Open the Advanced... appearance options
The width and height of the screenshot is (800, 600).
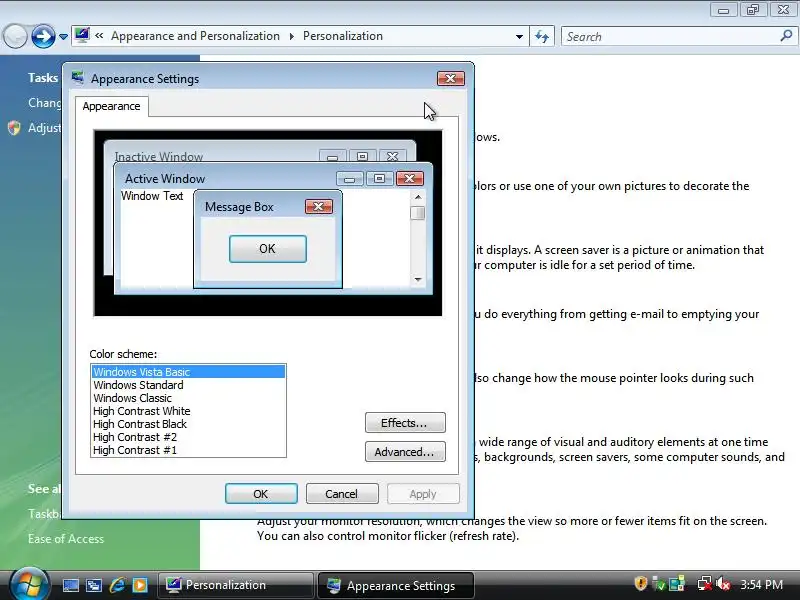tap(405, 452)
